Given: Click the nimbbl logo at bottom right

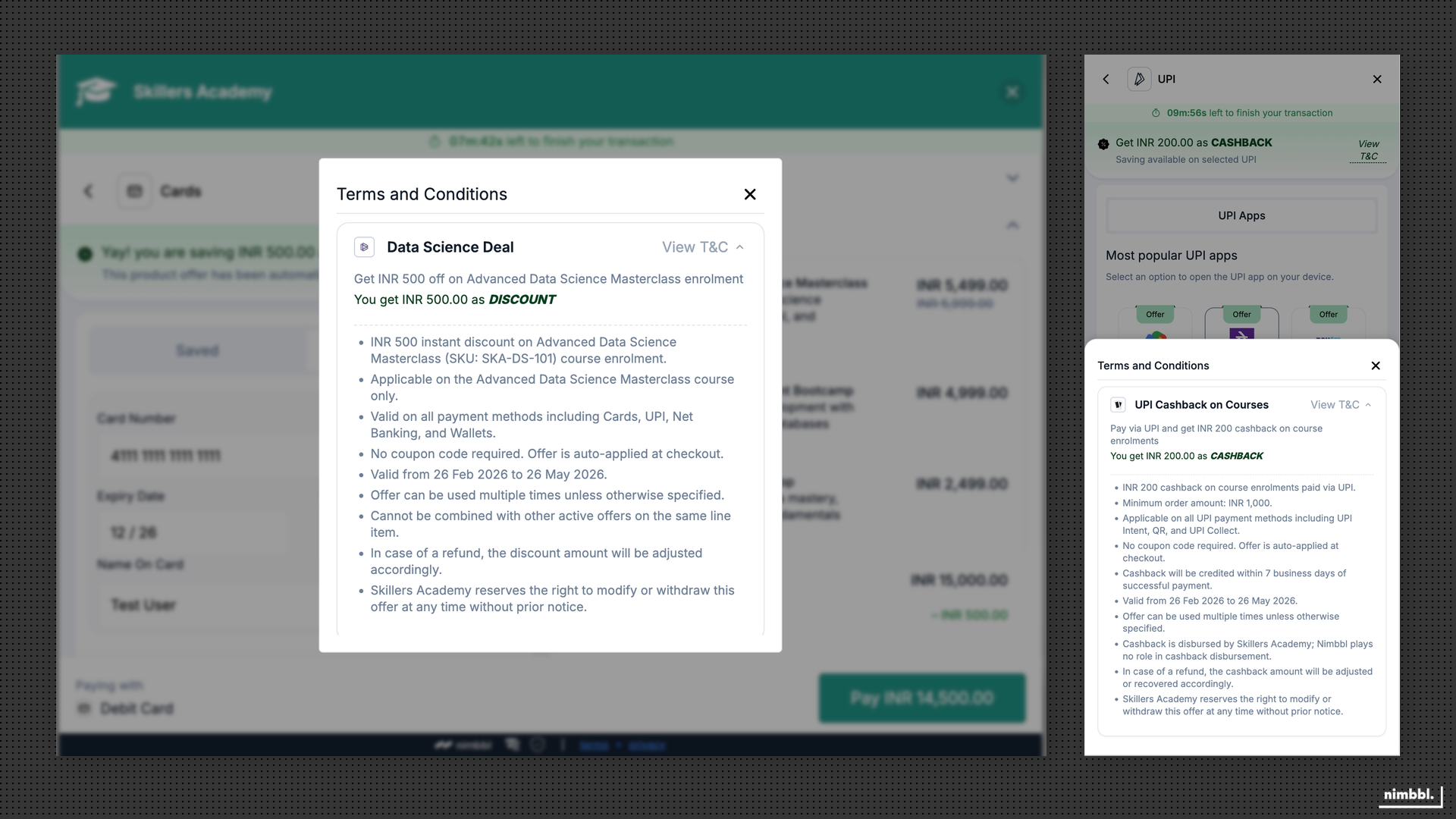Looking at the screenshot, I should coord(1409,795).
